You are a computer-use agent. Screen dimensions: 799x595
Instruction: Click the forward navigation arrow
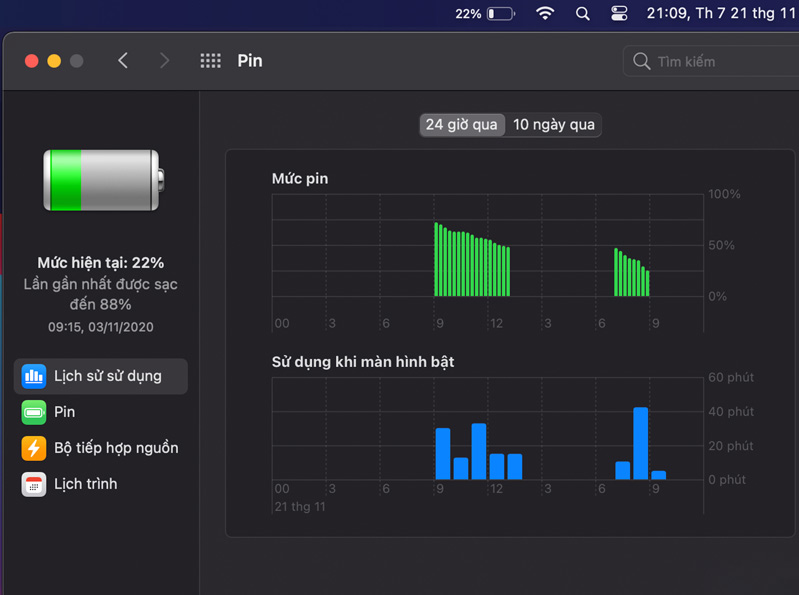[164, 61]
